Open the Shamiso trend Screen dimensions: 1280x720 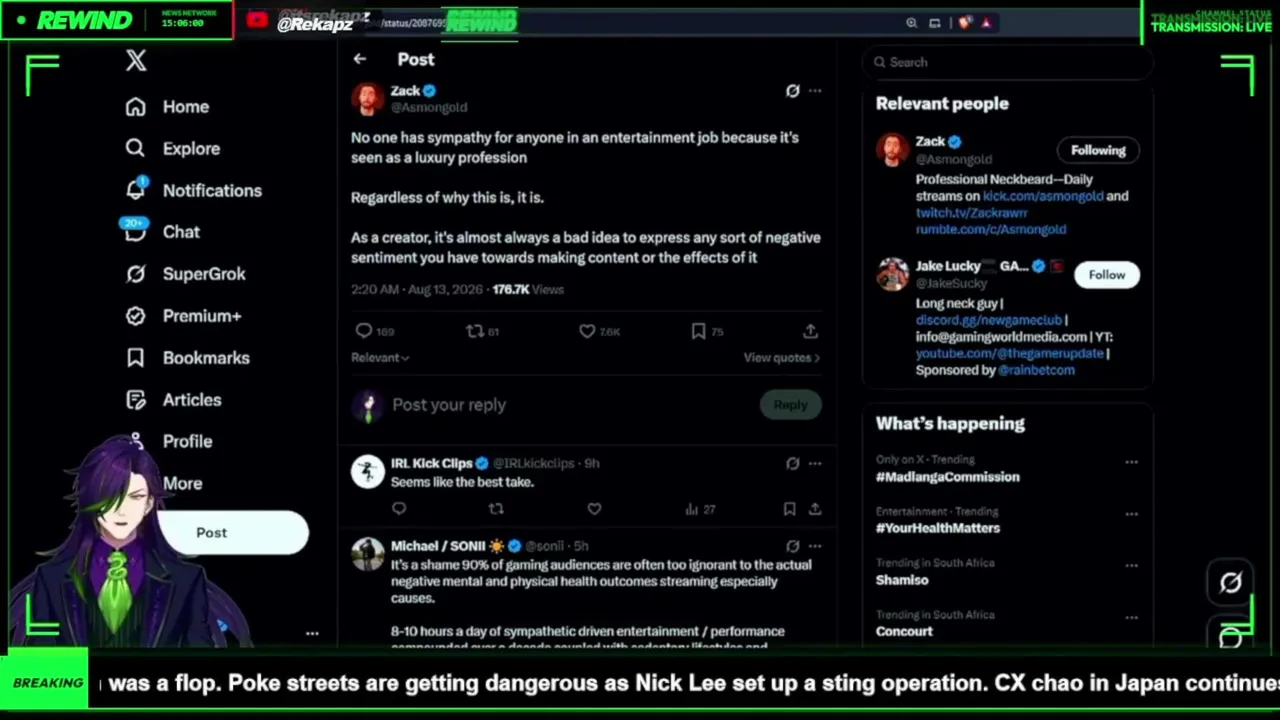pos(902,580)
